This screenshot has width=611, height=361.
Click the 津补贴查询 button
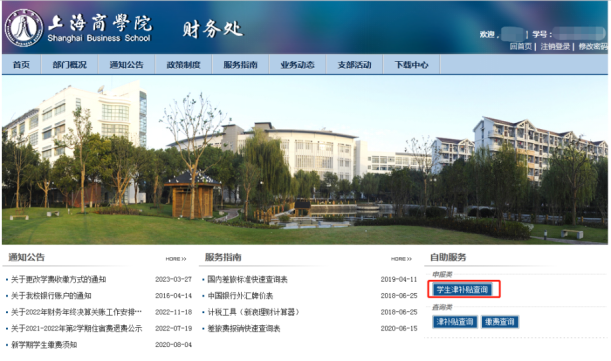click(455, 322)
